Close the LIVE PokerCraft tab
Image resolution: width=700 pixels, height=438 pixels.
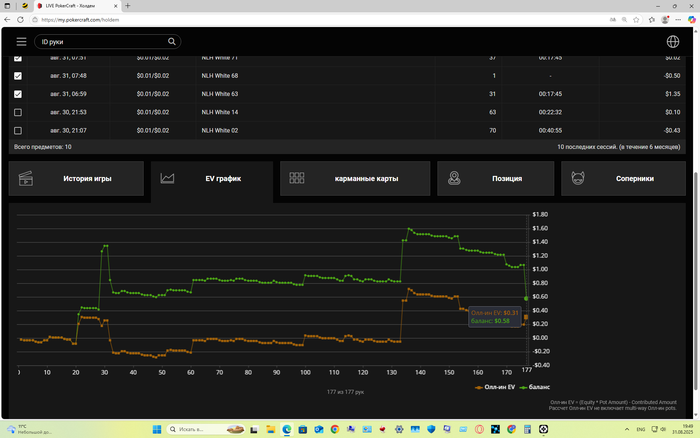point(116,6)
